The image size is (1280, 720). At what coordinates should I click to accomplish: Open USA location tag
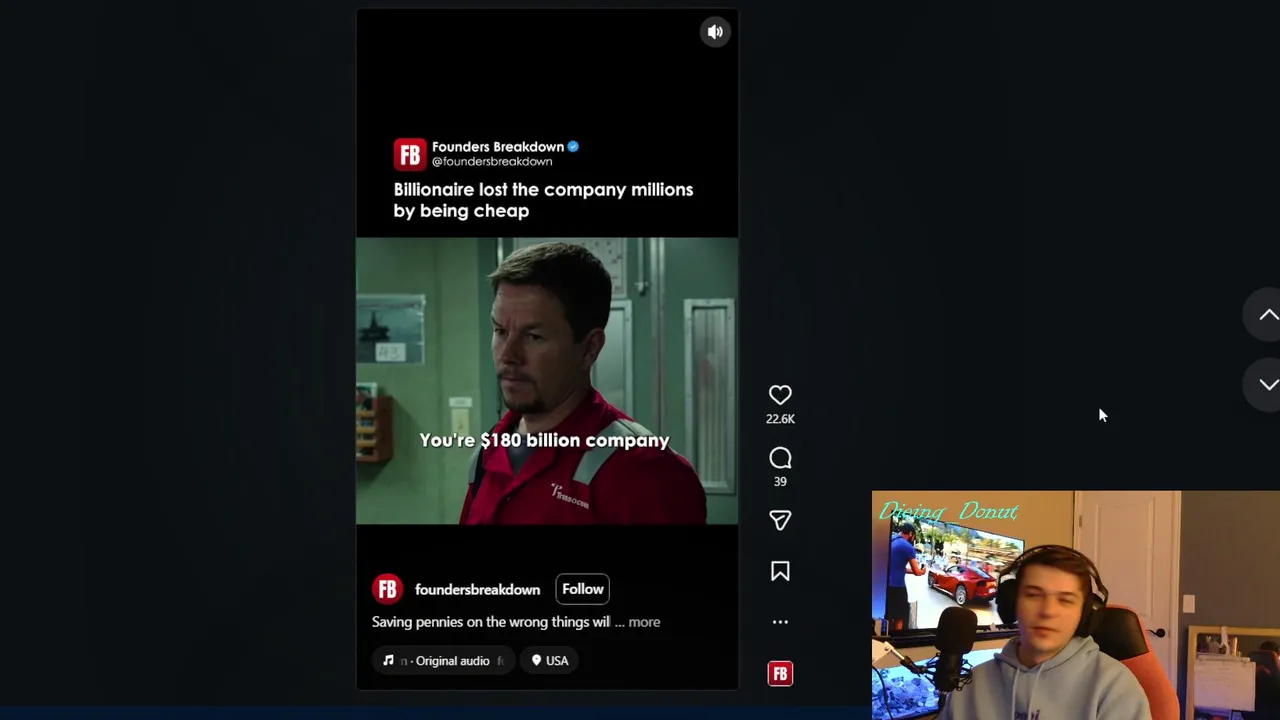point(550,661)
